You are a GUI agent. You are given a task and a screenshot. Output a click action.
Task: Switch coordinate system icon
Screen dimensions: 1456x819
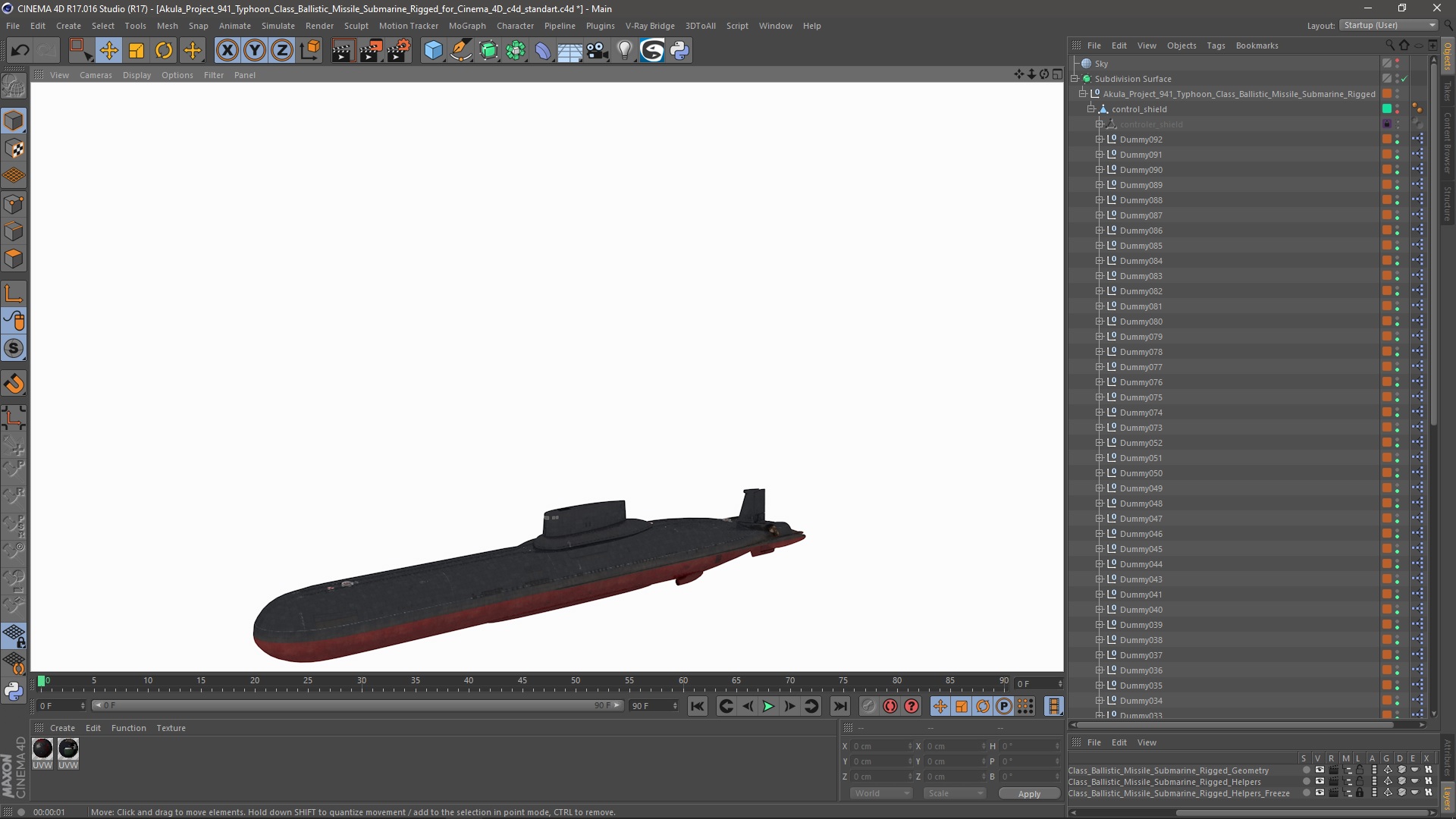coord(309,51)
